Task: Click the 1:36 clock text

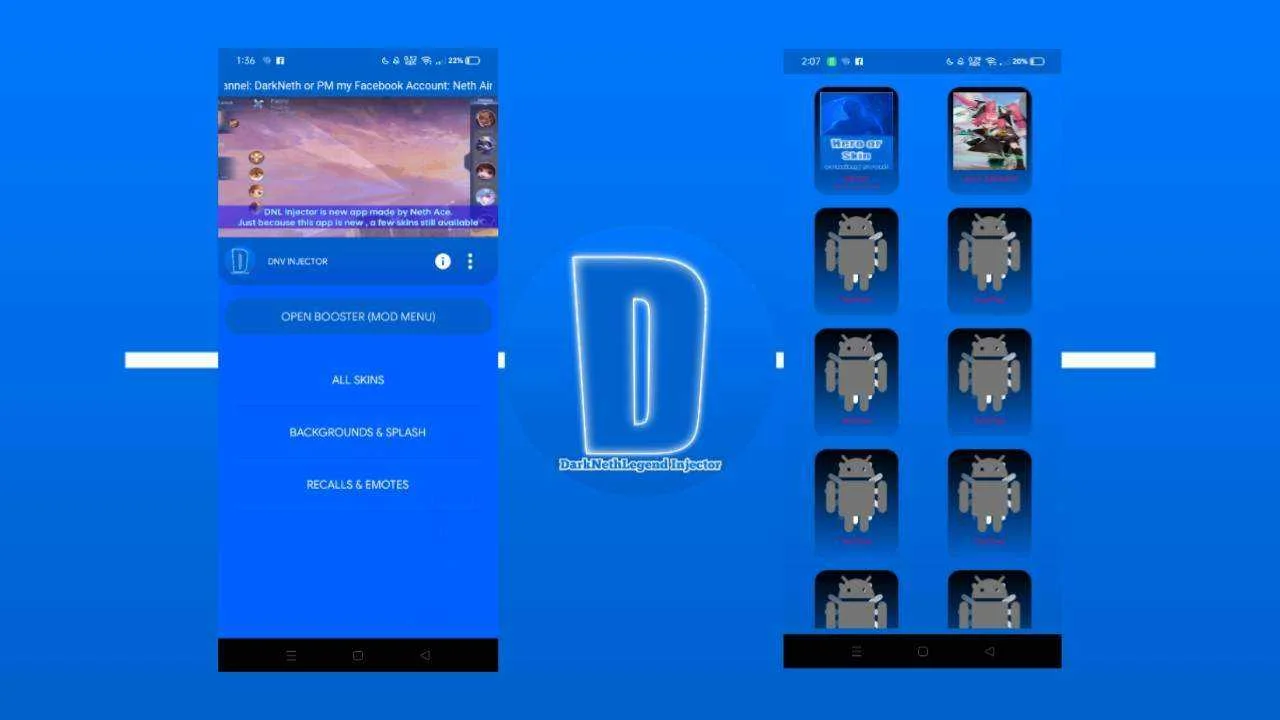Action: tap(246, 61)
